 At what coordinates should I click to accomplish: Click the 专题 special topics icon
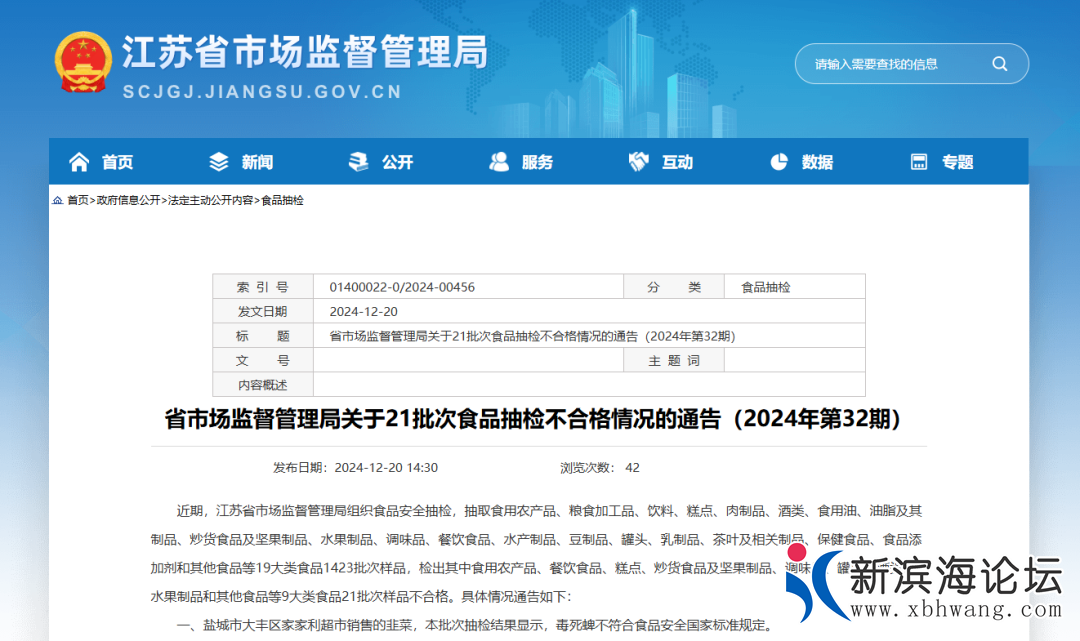tap(919, 162)
